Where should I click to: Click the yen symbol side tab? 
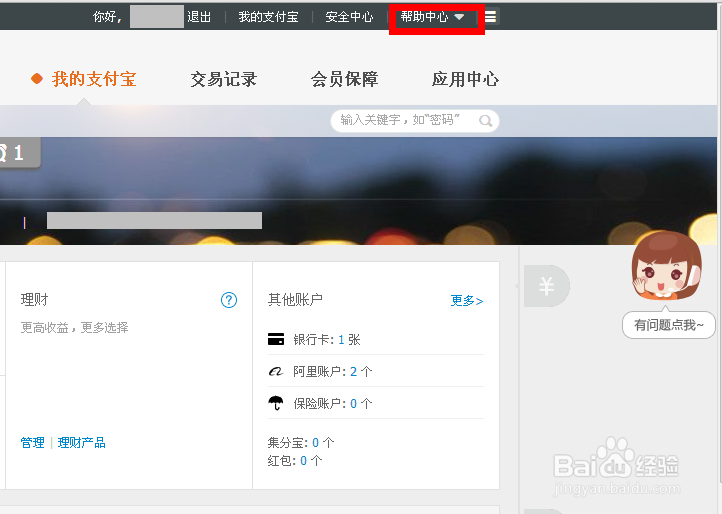[547, 286]
